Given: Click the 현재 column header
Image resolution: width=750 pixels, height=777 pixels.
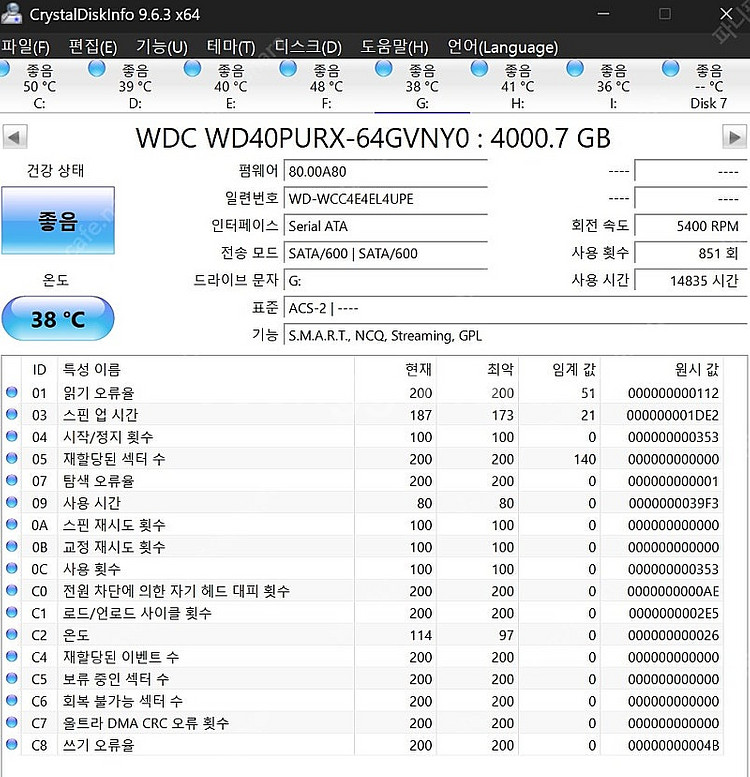Looking at the screenshot, I should [395, 369].
